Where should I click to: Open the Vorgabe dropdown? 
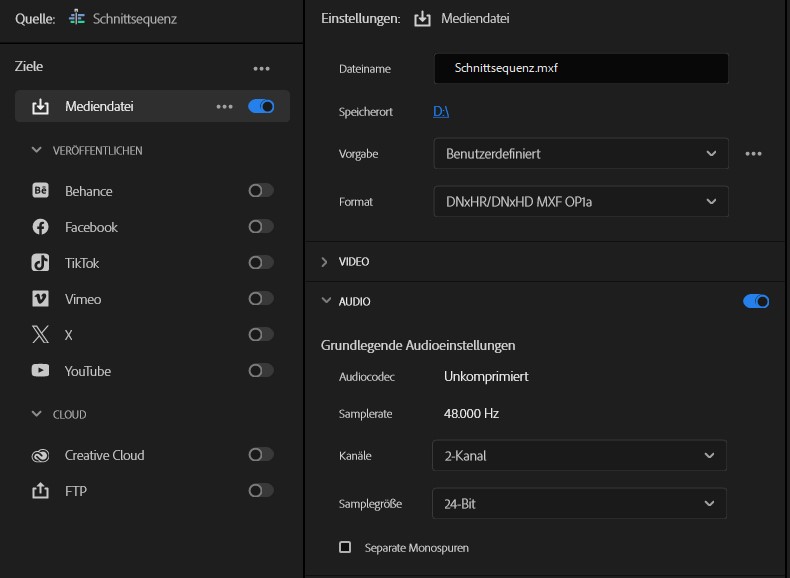point(580,154)
